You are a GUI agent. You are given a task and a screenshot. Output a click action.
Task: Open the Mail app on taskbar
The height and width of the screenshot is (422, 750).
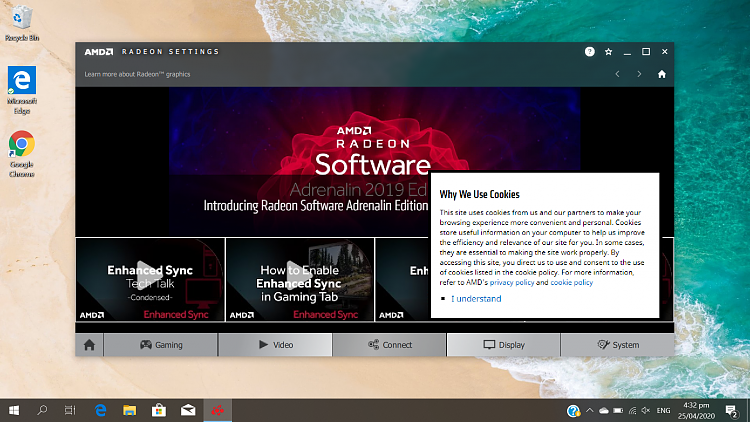coord(188,411)
